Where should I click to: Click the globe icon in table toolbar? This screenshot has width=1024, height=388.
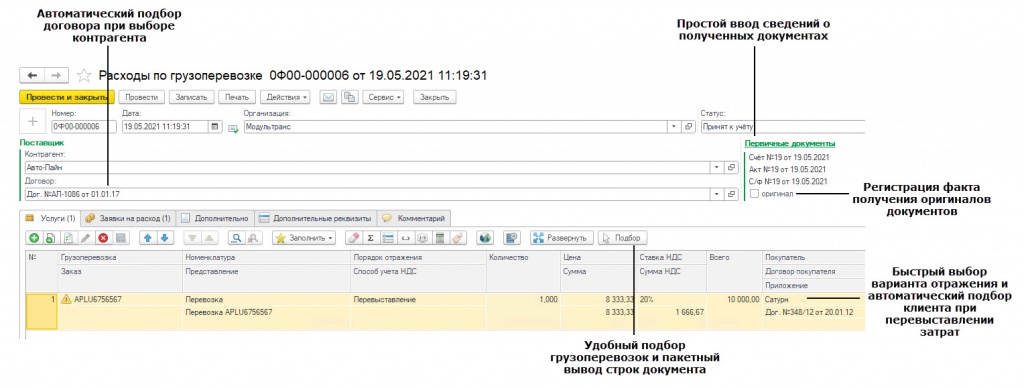(485, 238)
